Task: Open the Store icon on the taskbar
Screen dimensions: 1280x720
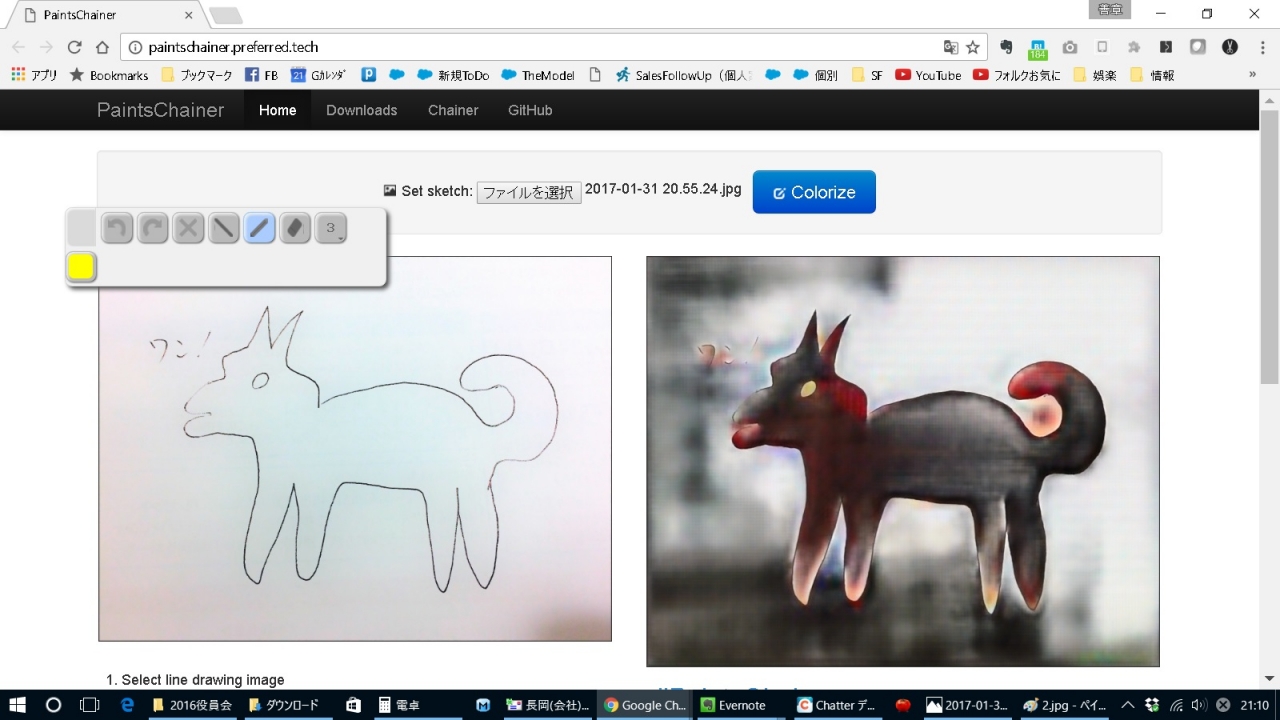Action: click(353, 705)
